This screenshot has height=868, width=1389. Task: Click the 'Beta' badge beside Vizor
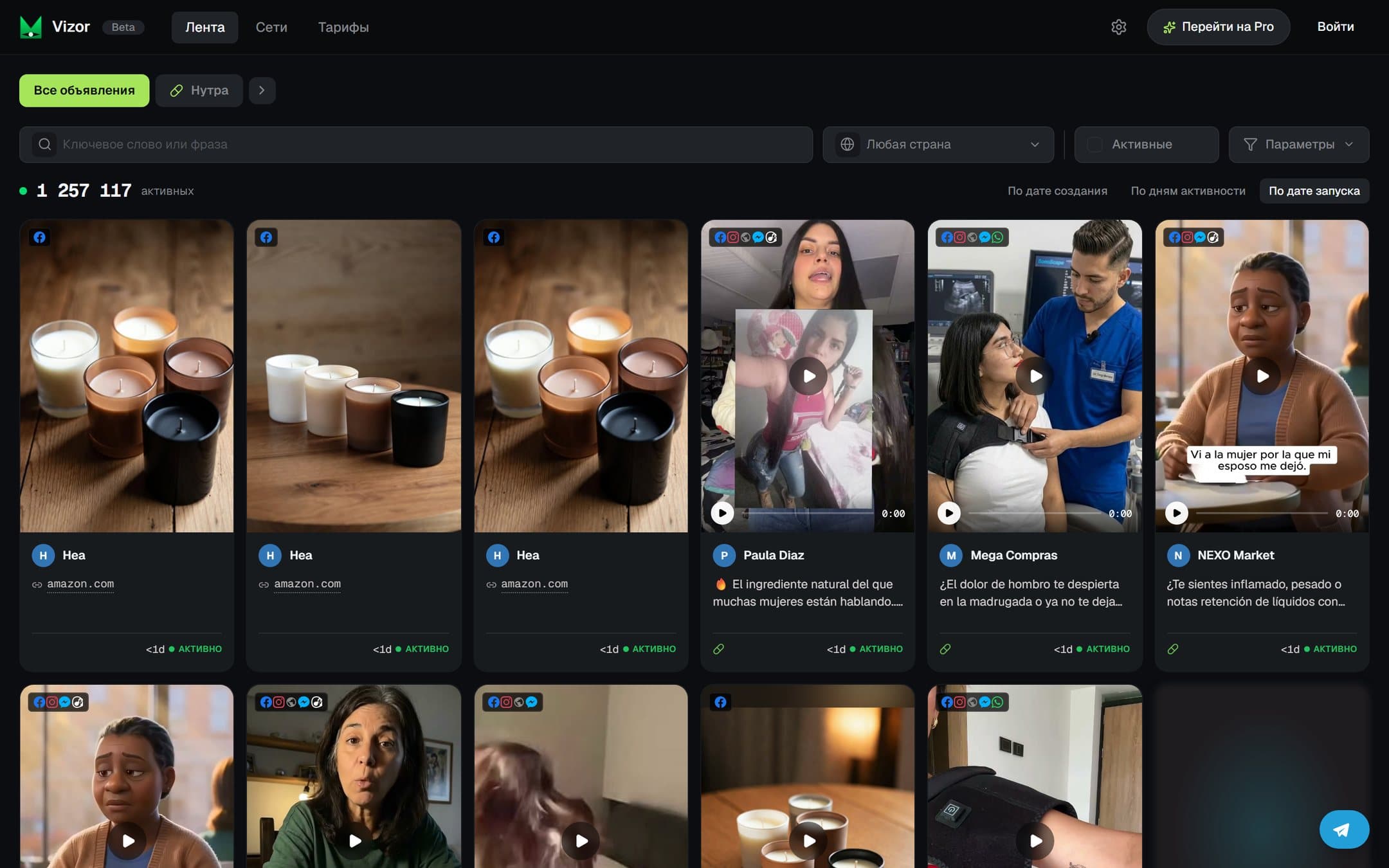click(x=123, y=27)
